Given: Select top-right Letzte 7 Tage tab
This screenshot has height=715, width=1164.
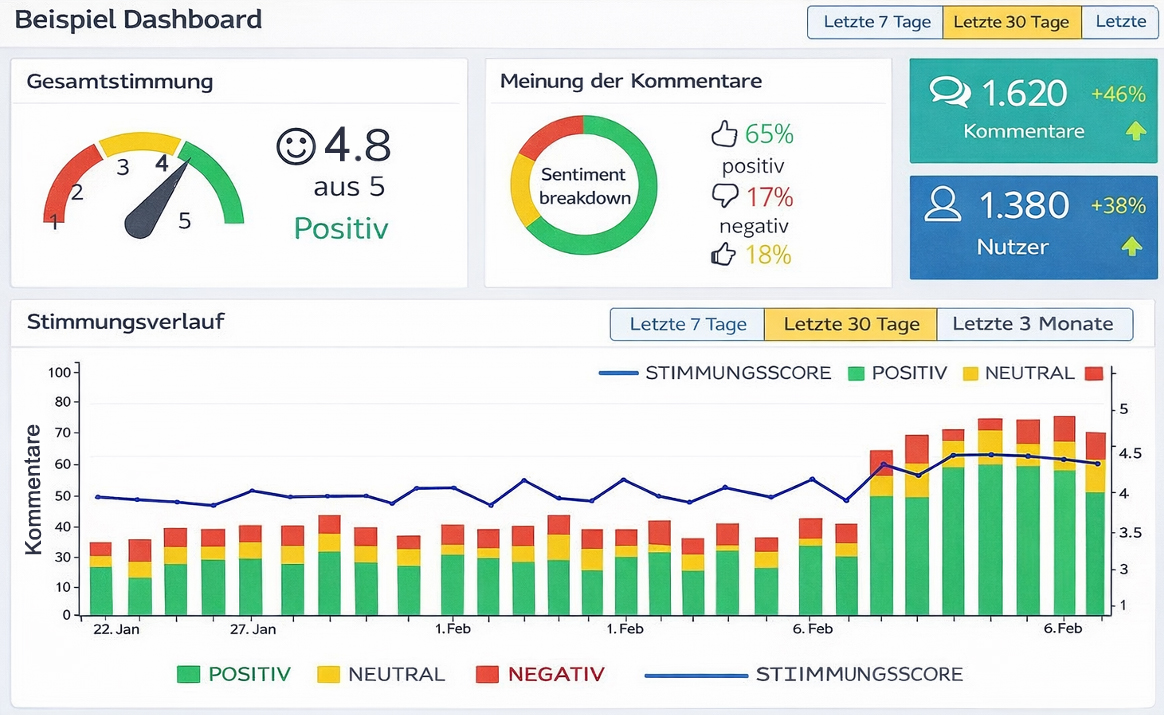Looking at the screenshot, I should (876, 22).
